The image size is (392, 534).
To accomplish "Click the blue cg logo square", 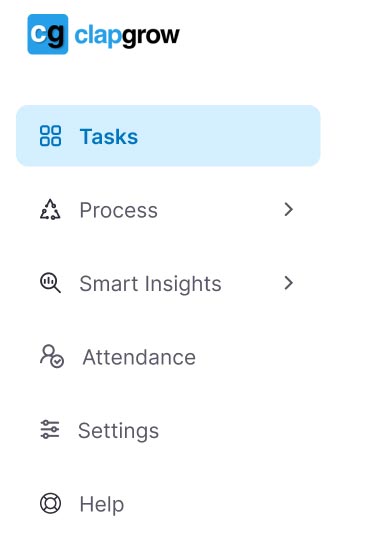I will coord(48,34).
